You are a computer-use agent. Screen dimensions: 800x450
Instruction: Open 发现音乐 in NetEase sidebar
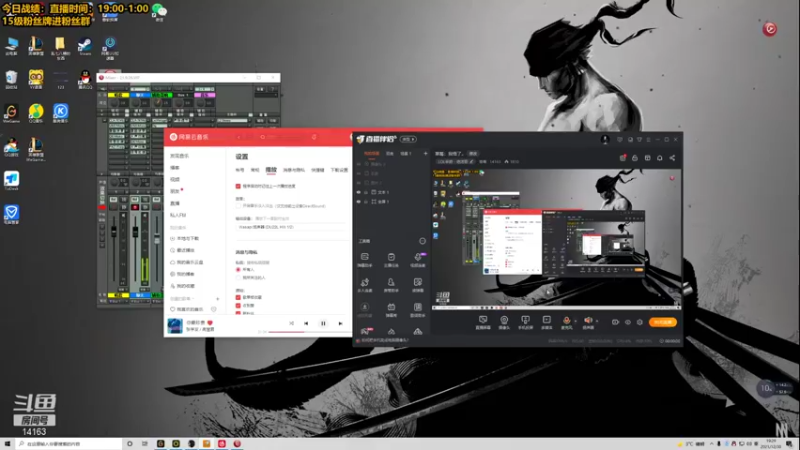point(179,156)
